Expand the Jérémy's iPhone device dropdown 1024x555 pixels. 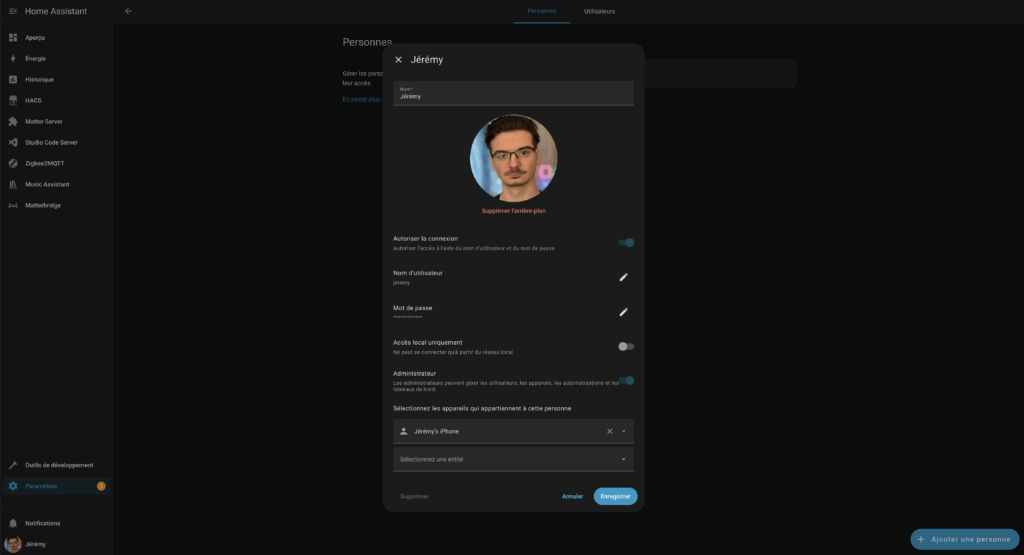click(x=624, y=431)
